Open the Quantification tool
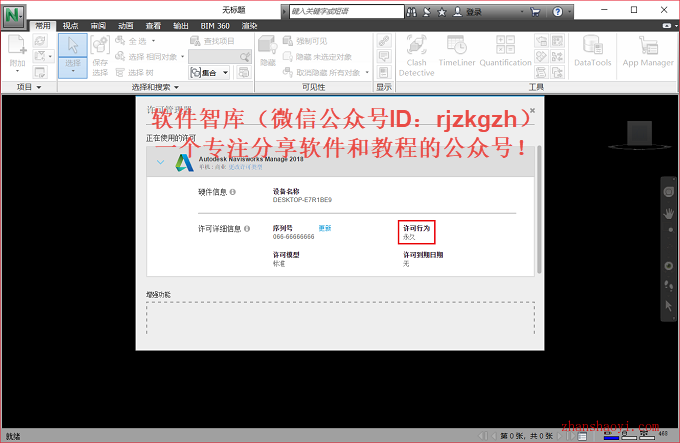Screen dimensions: 680x443 [505, 51]
